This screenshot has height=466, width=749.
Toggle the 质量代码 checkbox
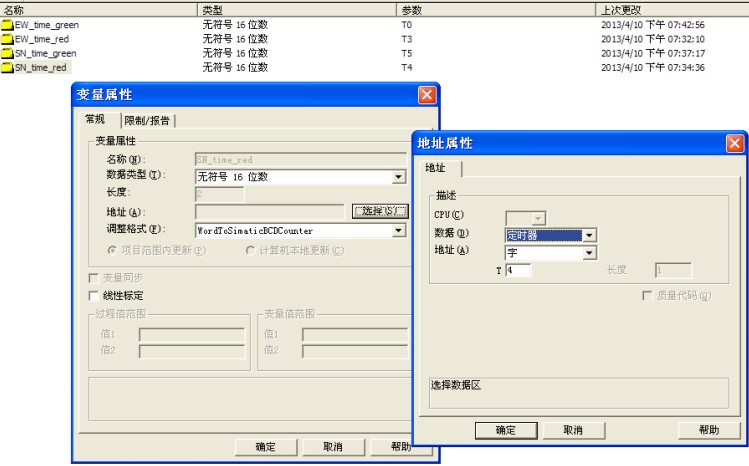pyautogui.click(x=647, y=296)
